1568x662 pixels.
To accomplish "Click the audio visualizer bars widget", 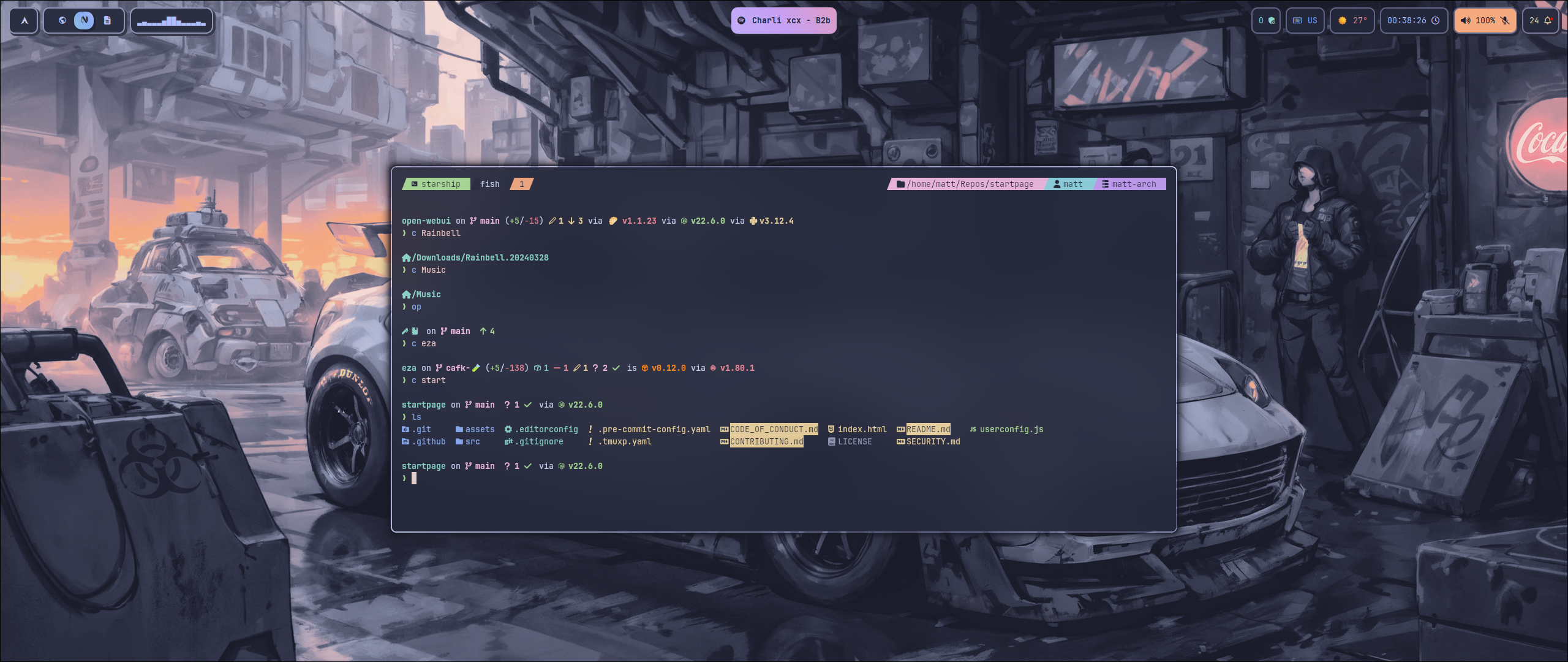I will tap(171, 20).
